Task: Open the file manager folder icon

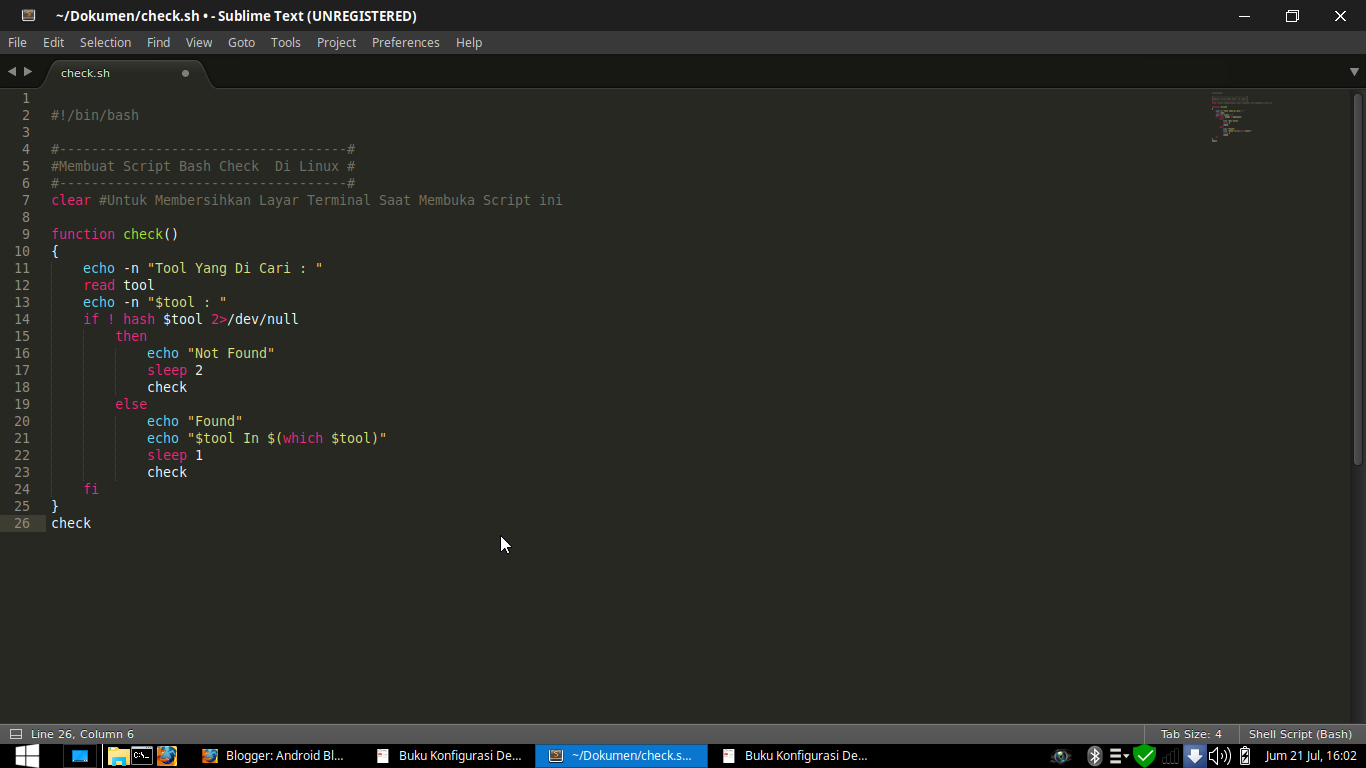Action: 118,756
